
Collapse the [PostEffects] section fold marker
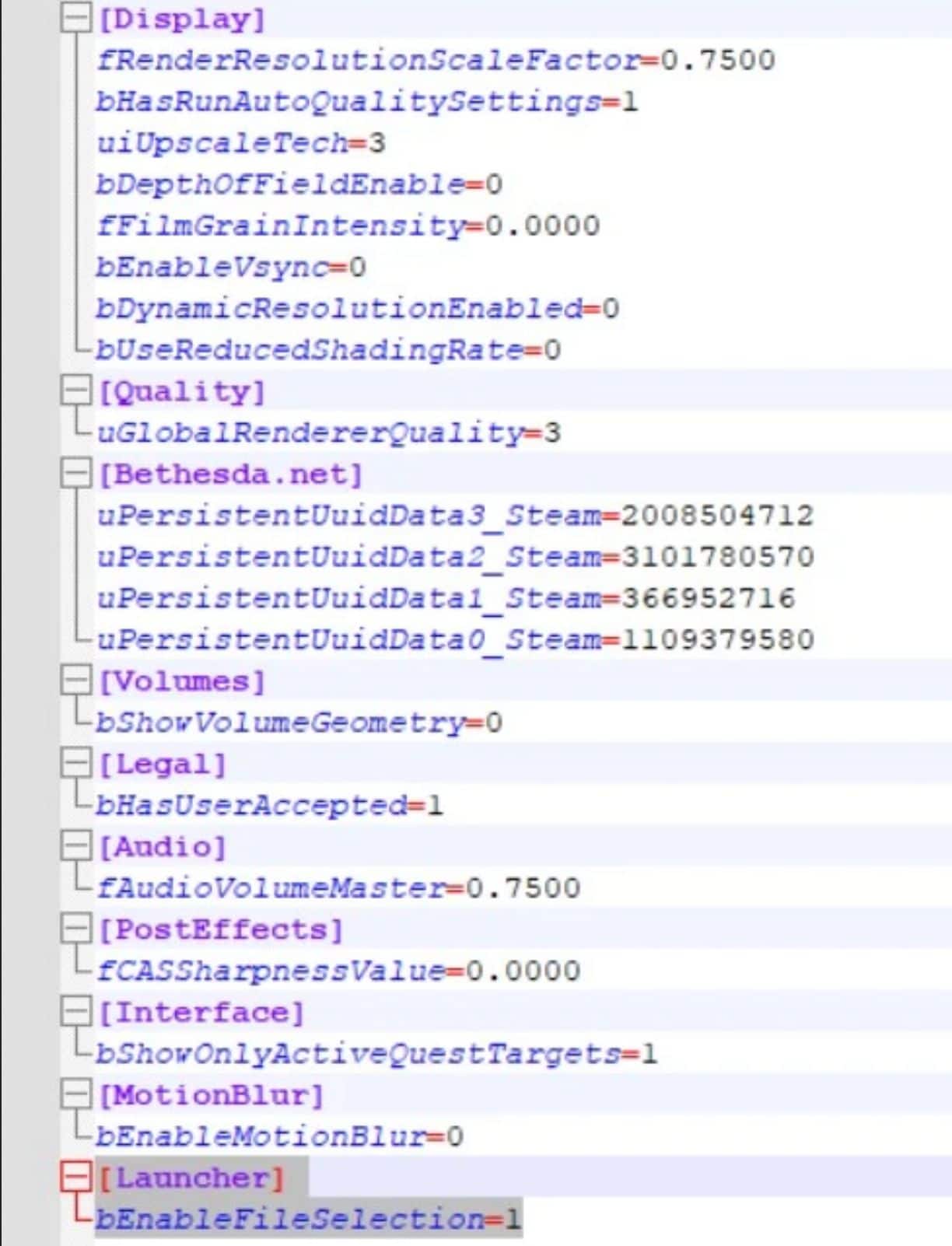pyautogui.click(x=75, y=929)
